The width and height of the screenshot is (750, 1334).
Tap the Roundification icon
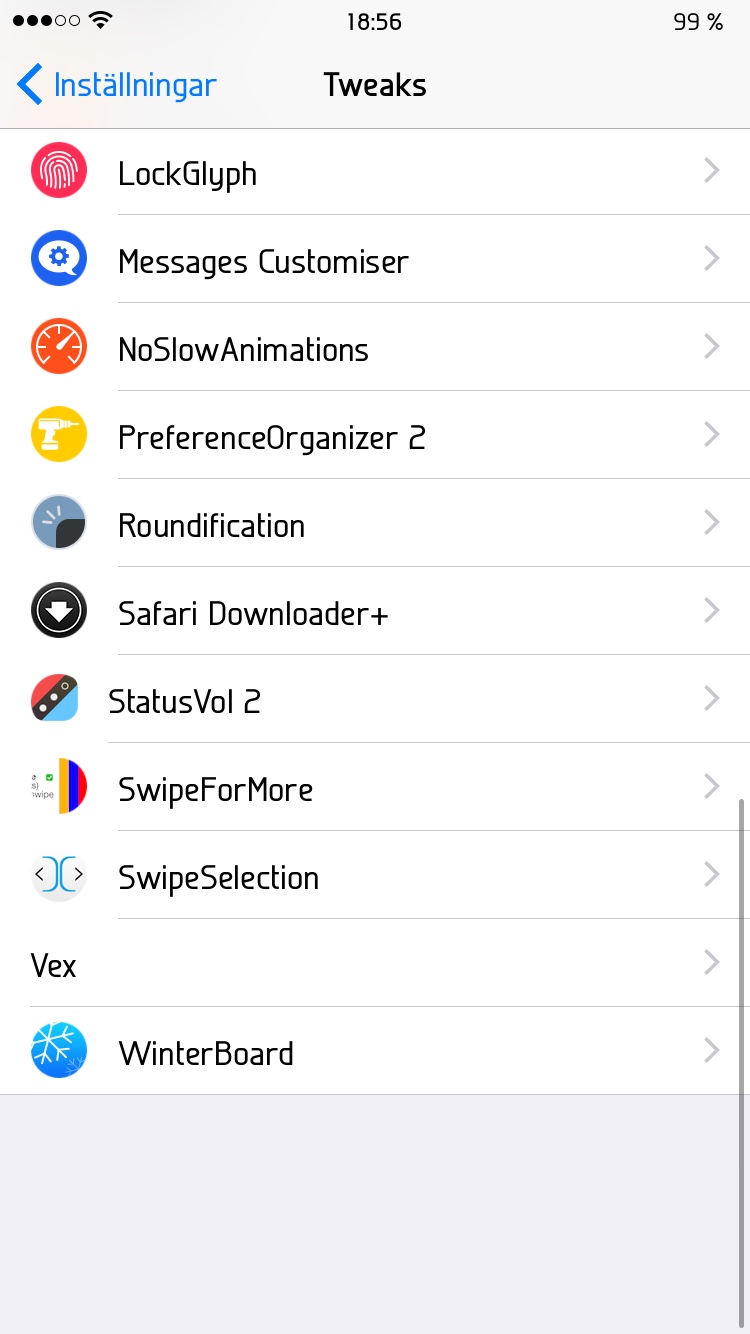click(x=59, y=523)
